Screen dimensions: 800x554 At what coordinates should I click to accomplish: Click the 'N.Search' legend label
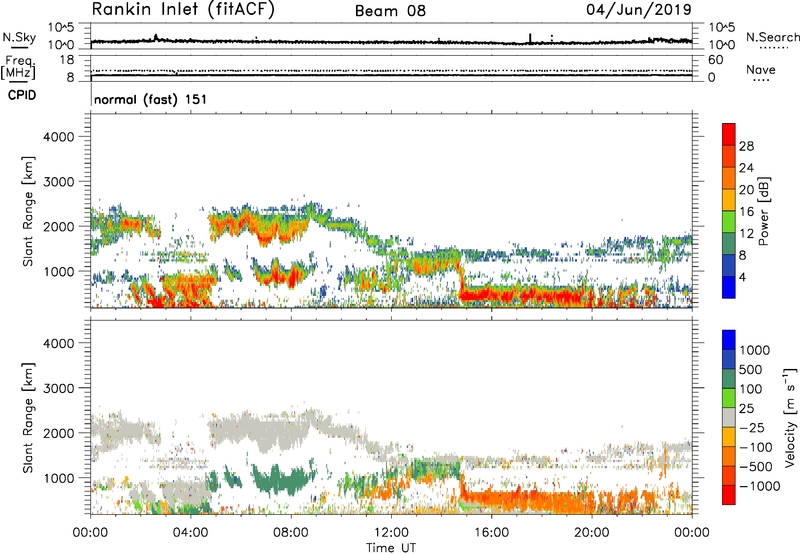(773, 37)
